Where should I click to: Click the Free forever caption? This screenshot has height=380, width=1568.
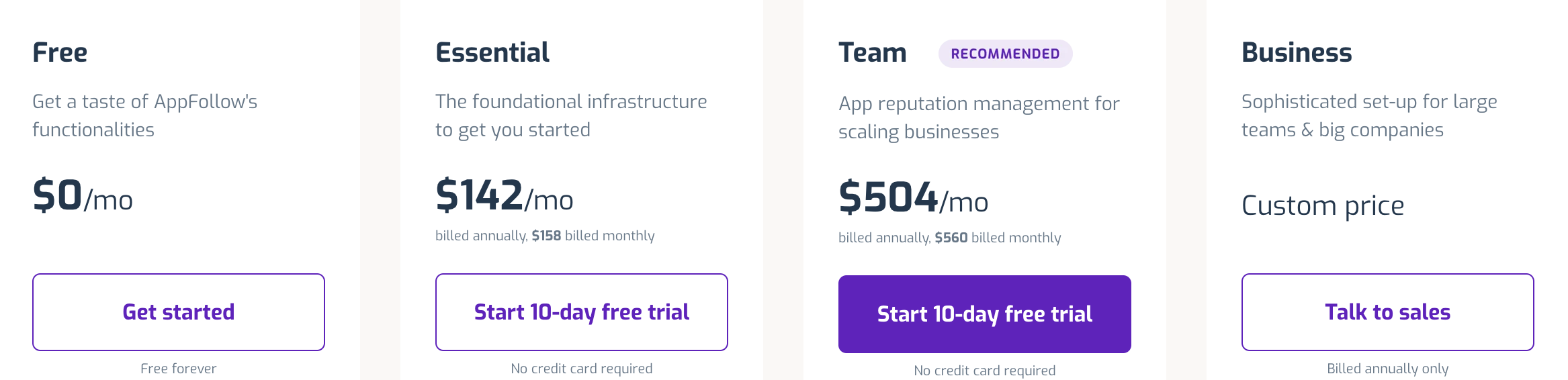point(179,369)
